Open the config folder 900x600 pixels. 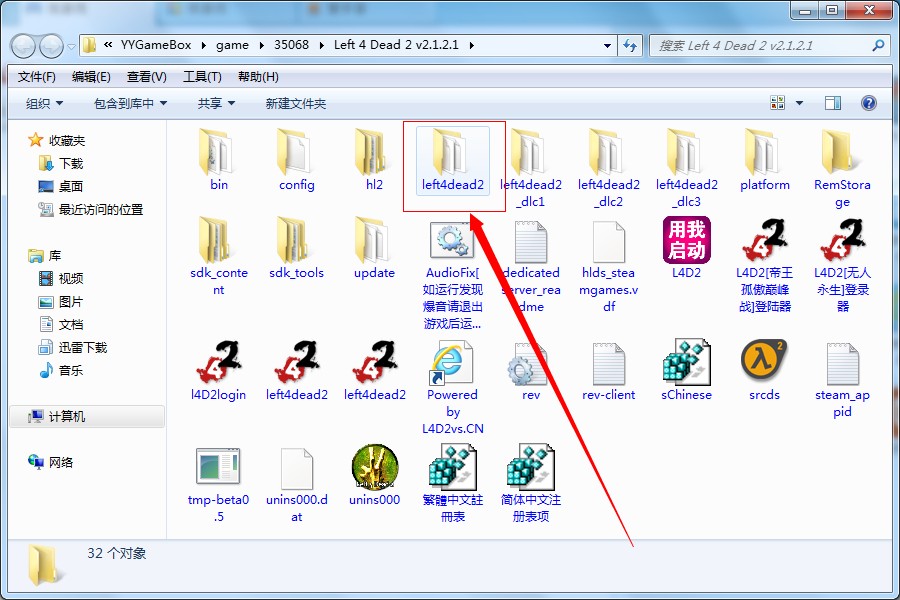[x=296, y=160]
